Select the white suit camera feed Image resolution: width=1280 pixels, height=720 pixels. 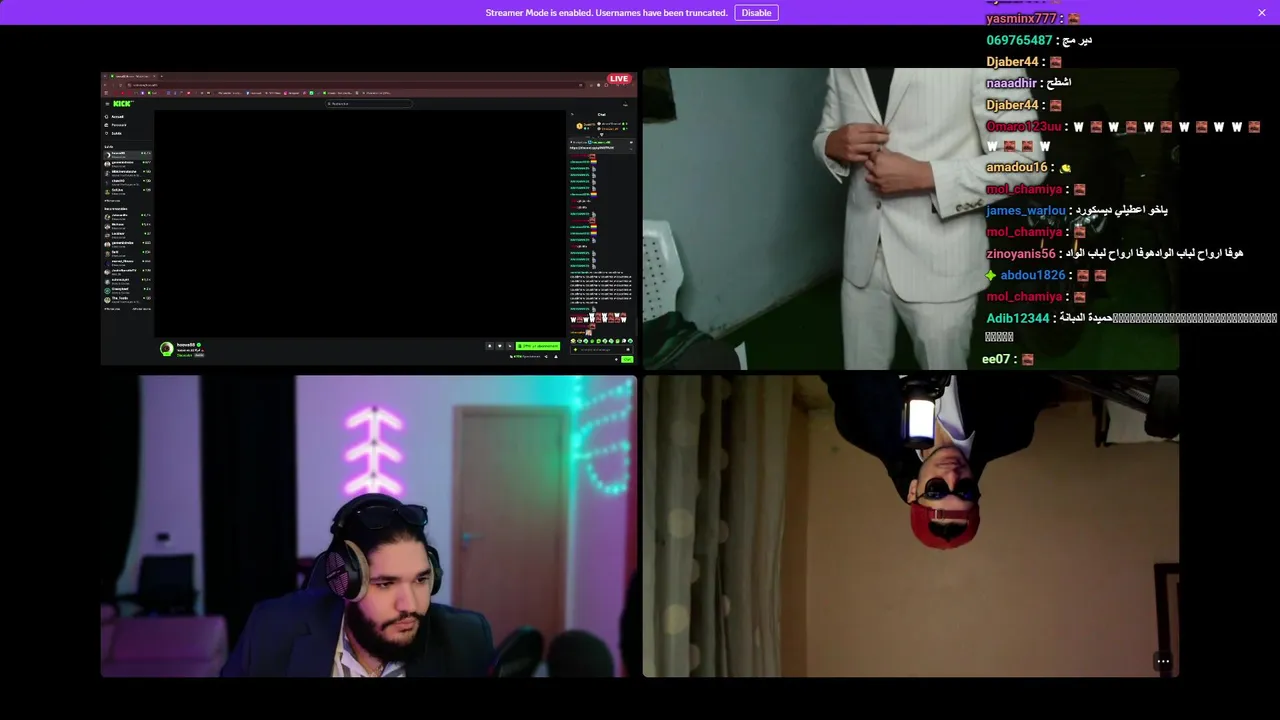(x=911, y=219)
